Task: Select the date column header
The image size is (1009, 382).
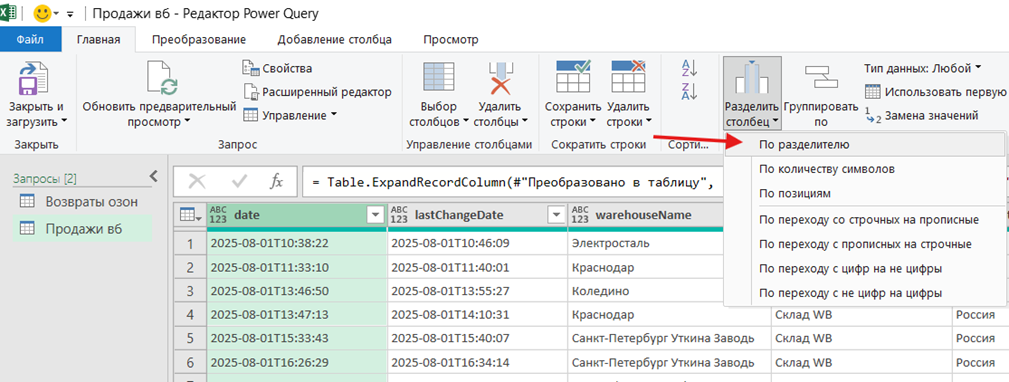Action: click(x=297, y=215)
